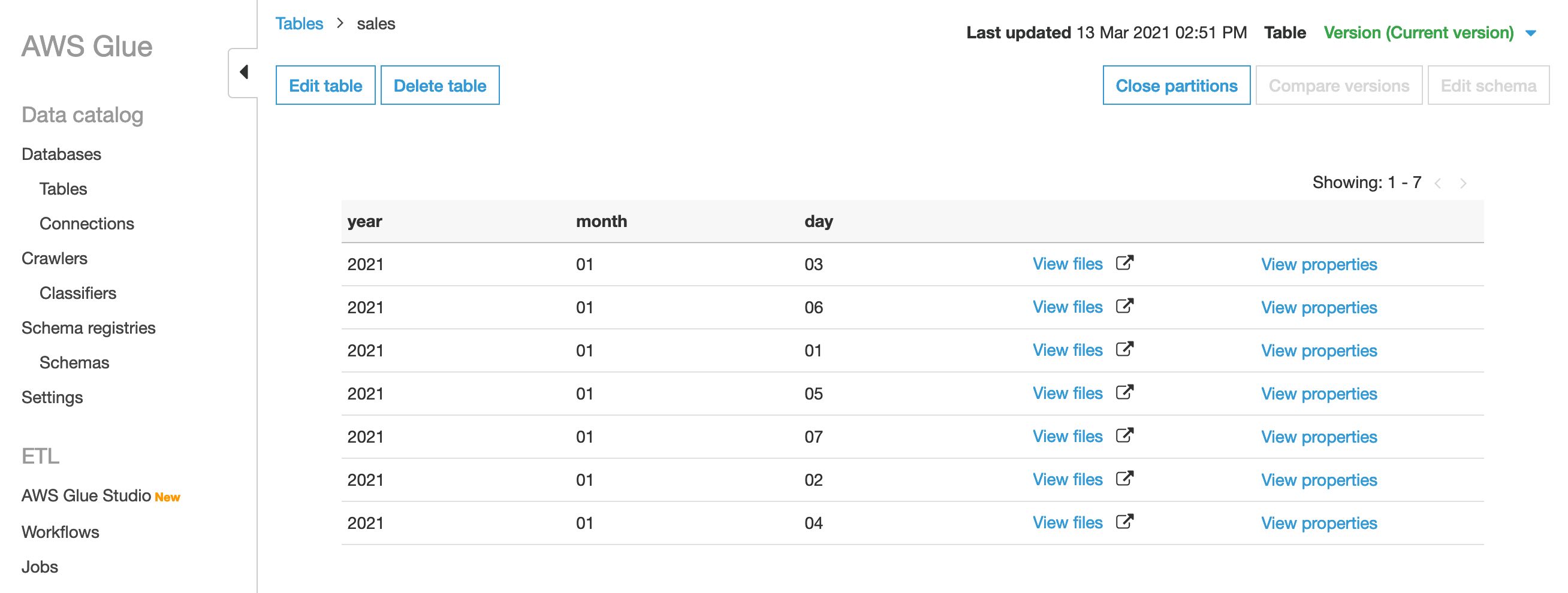The image size is (1568, 593).
Task: Go to the next page of partitions
Action: [x=1461, y=182]
